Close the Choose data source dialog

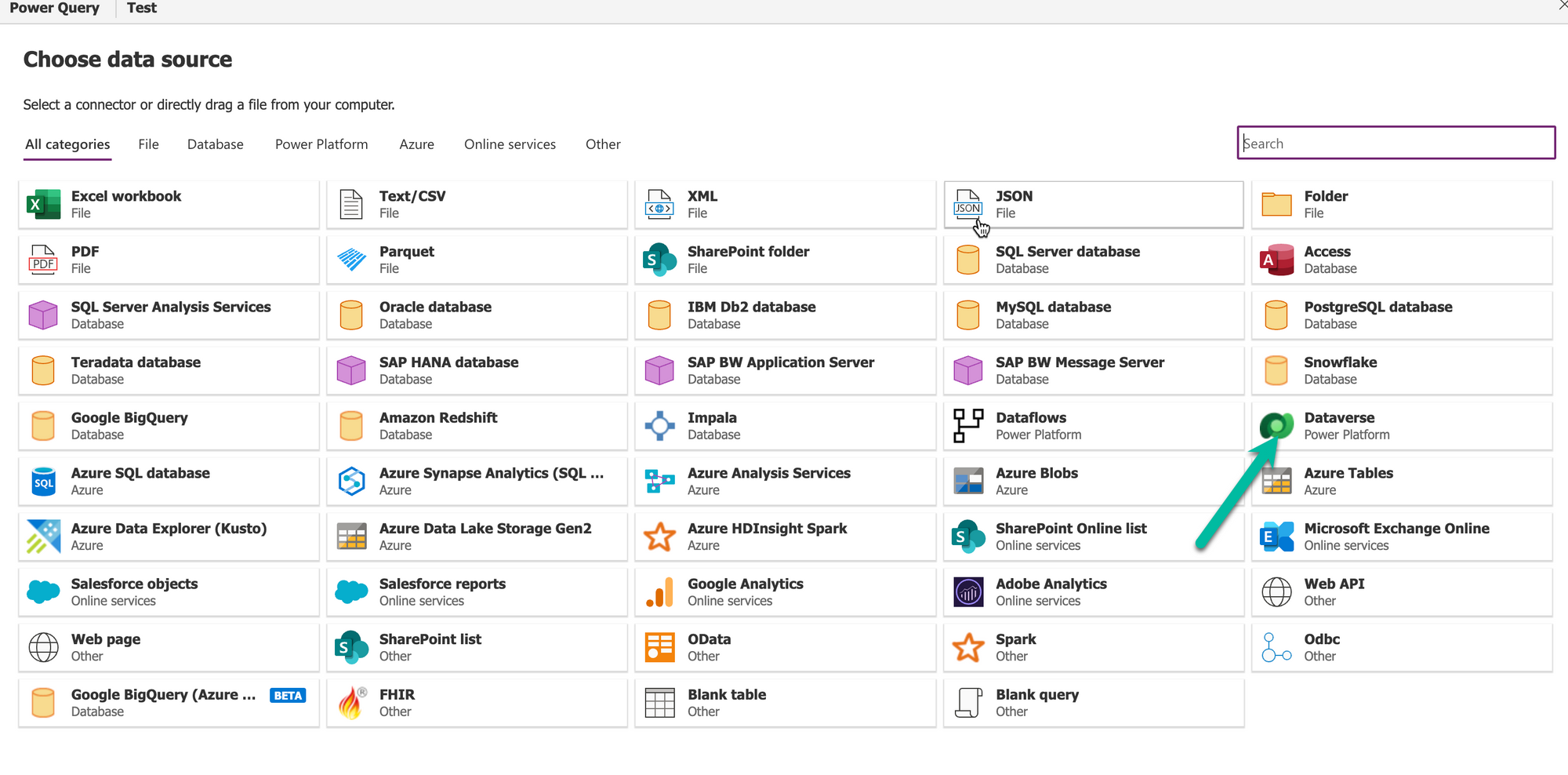click(1563, 5)
